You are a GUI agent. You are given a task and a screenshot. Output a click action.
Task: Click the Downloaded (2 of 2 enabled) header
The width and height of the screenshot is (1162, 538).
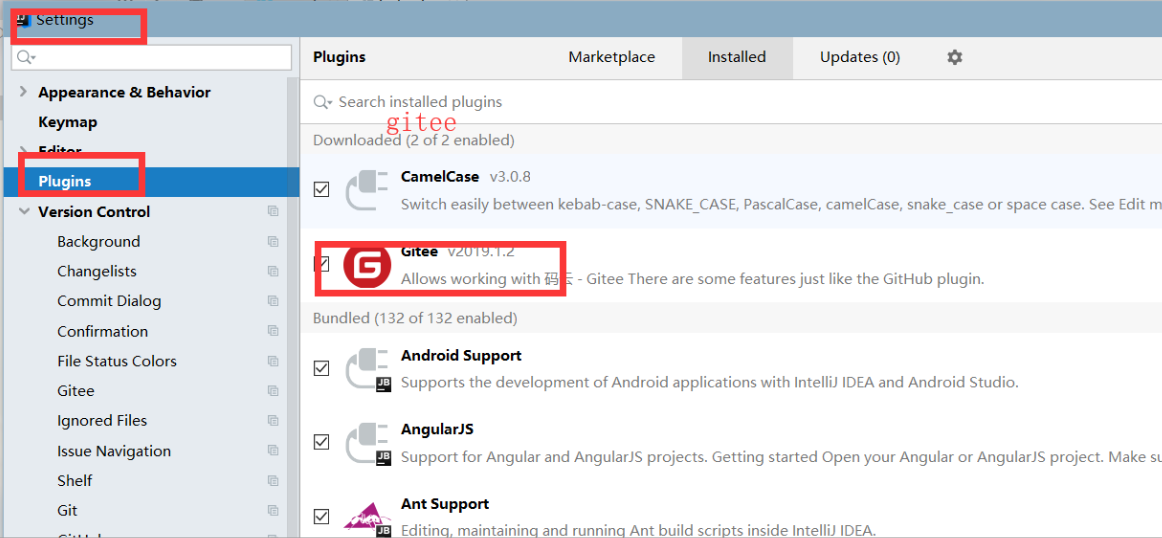[x=414, y=139]
